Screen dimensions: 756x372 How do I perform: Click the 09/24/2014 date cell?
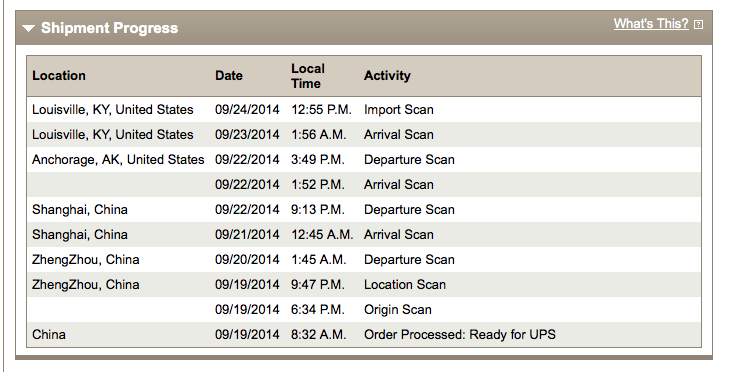(x=247, y=109)
